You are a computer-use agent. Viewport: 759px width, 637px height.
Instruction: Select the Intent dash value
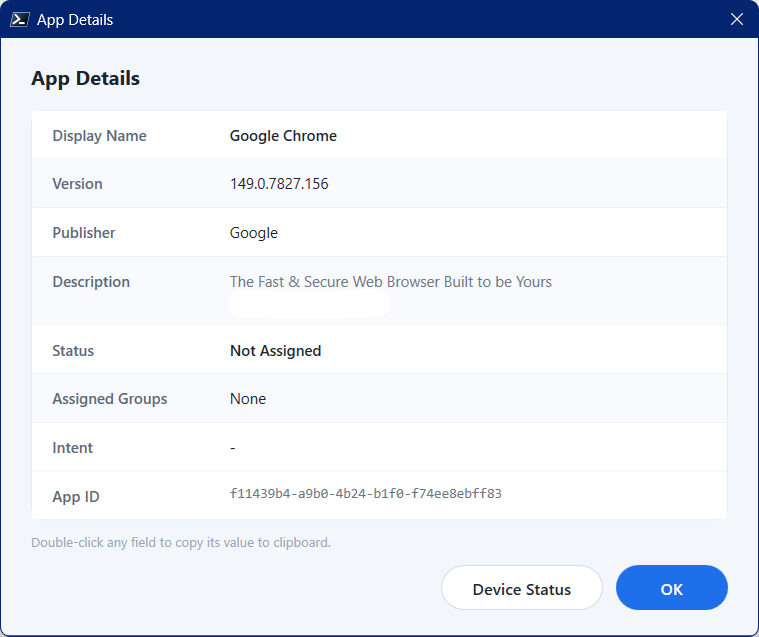[233, 448]
